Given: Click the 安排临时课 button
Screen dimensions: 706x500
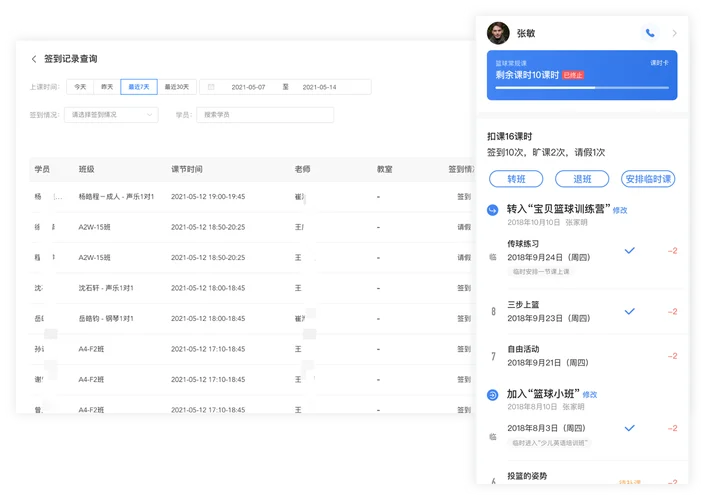Looking at the screenshot, I should [648, 179].
